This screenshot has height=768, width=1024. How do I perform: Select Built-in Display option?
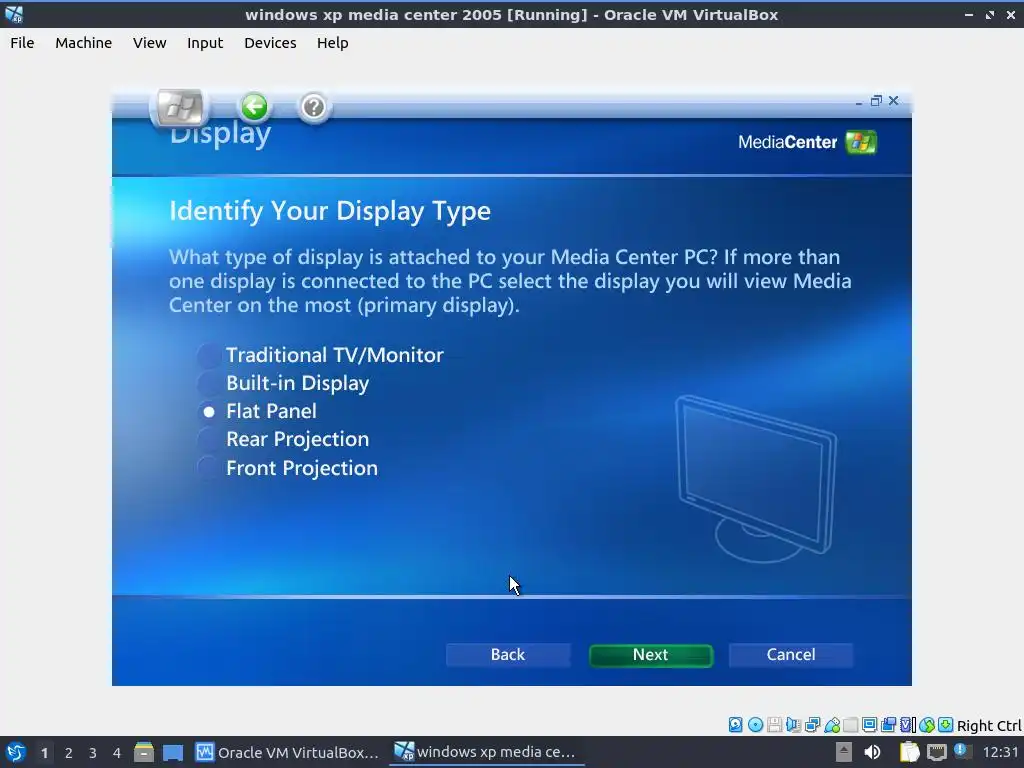coord(283,383)
